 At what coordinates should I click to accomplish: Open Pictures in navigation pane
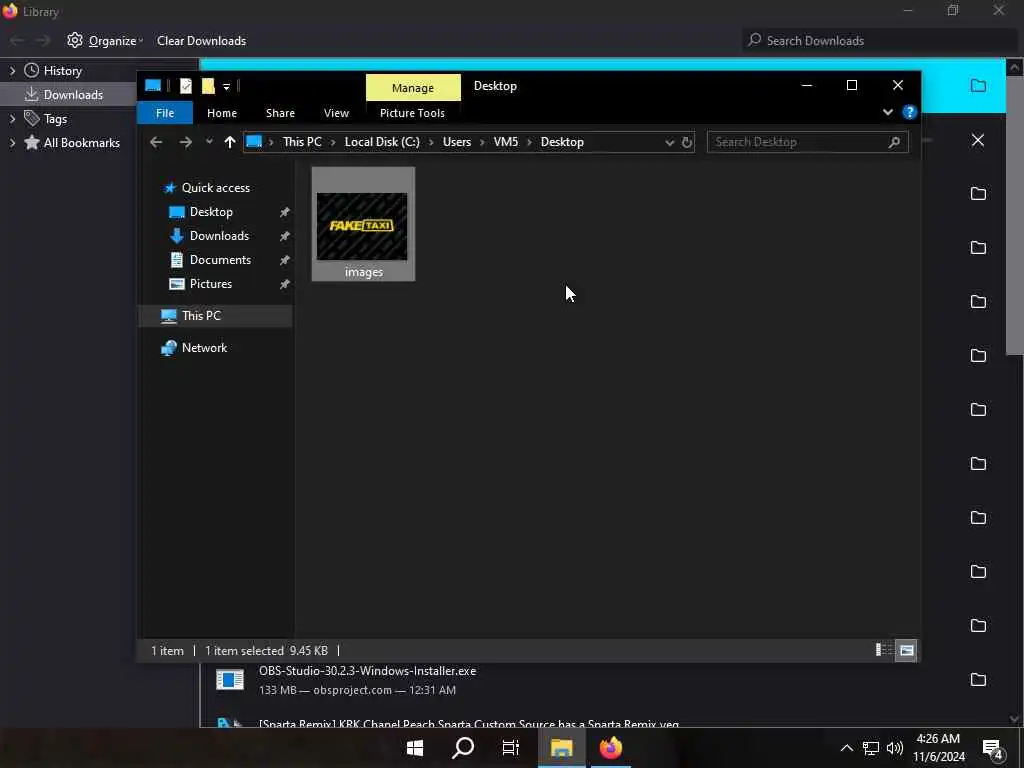[x=210, y=284]
